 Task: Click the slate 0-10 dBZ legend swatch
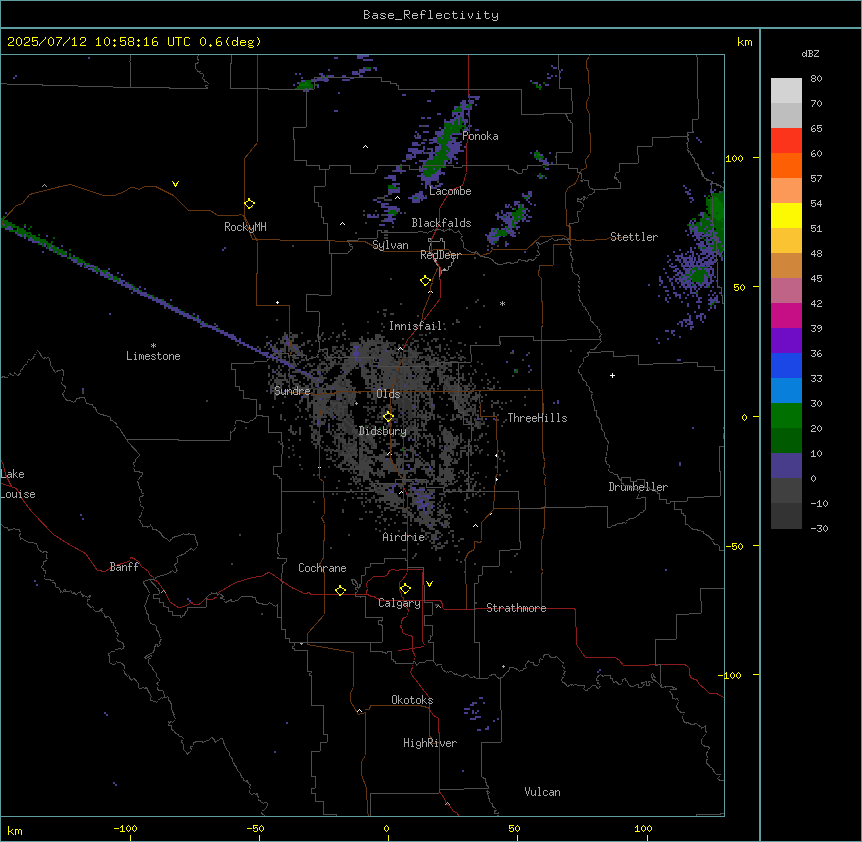coord(786,466)
